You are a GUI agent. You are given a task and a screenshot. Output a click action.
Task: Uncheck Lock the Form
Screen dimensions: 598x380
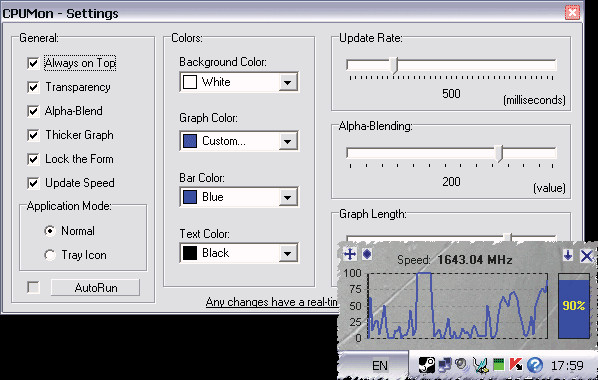tap(33, 159)
